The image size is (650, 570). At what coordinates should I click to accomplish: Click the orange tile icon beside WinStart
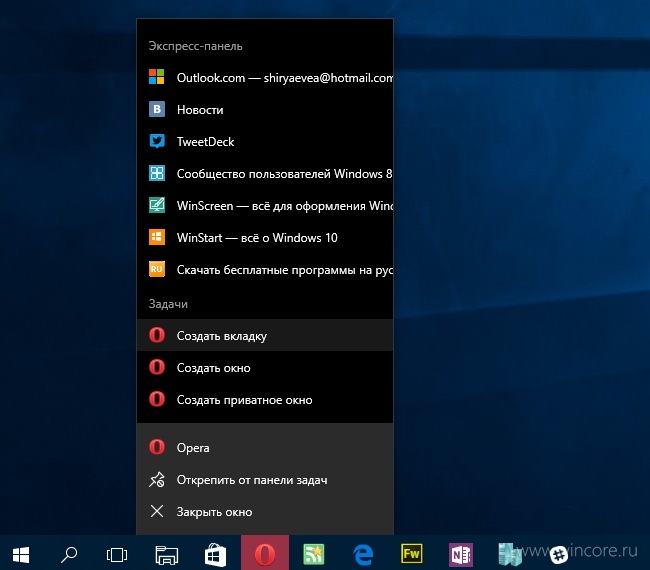point(157,237)
